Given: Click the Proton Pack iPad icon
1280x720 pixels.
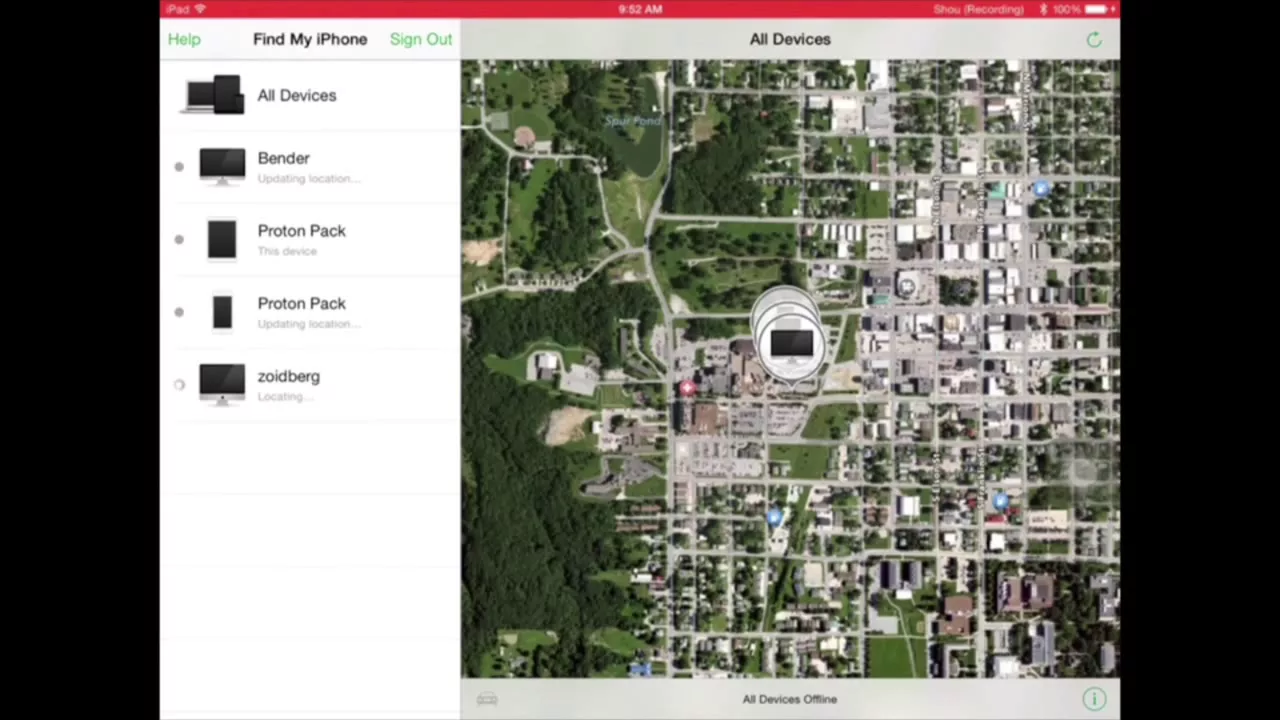Looking at the screenshot, I should 222,239.
